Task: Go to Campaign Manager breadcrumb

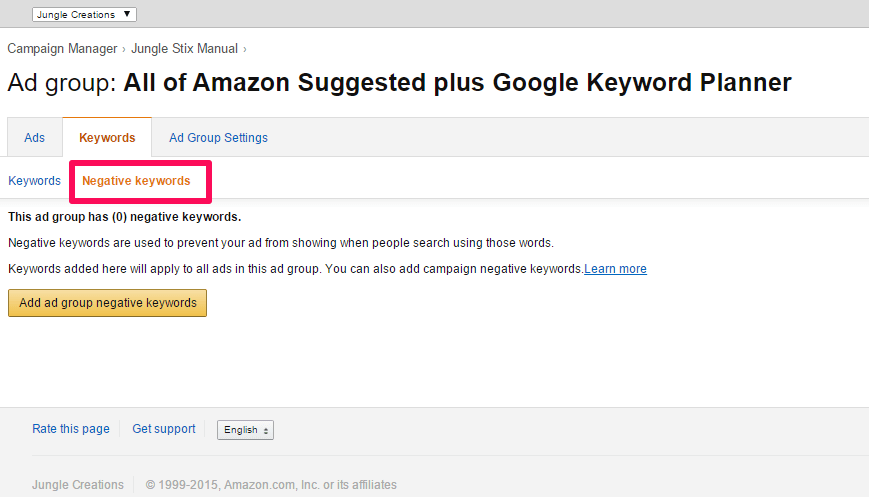Action: click(62, 48)
